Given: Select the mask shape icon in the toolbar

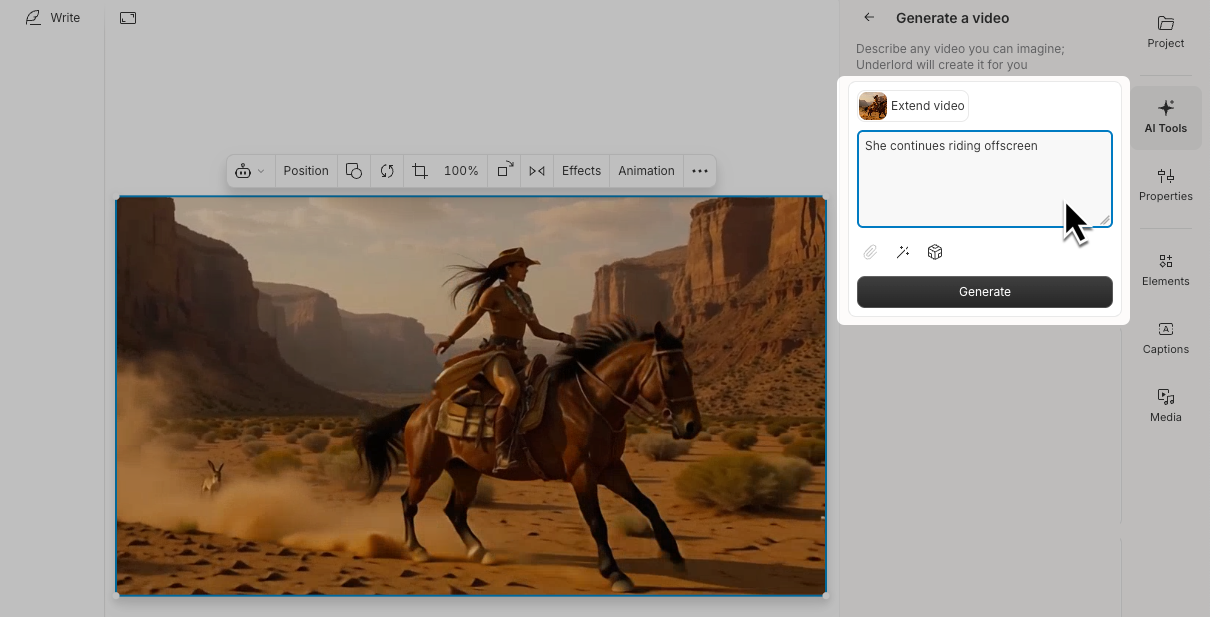Looking at the screenshot, I should [354, 171].
